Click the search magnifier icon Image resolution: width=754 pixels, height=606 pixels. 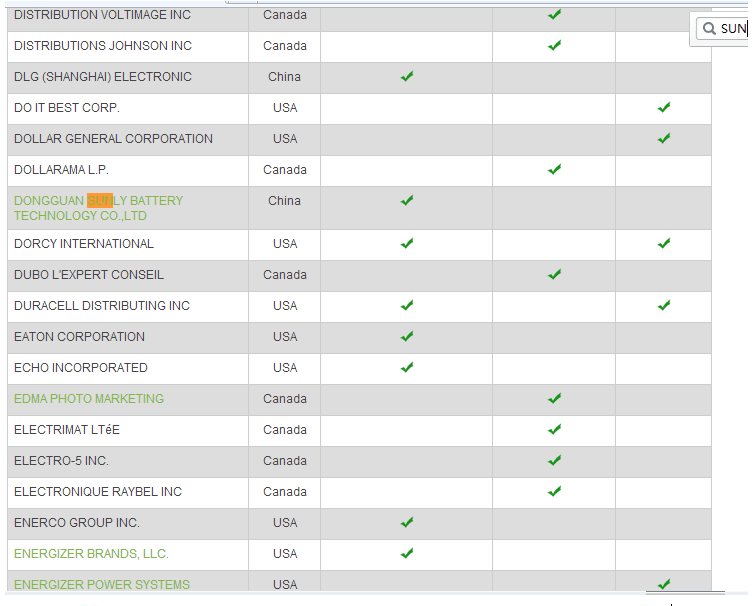coord(708,29)
